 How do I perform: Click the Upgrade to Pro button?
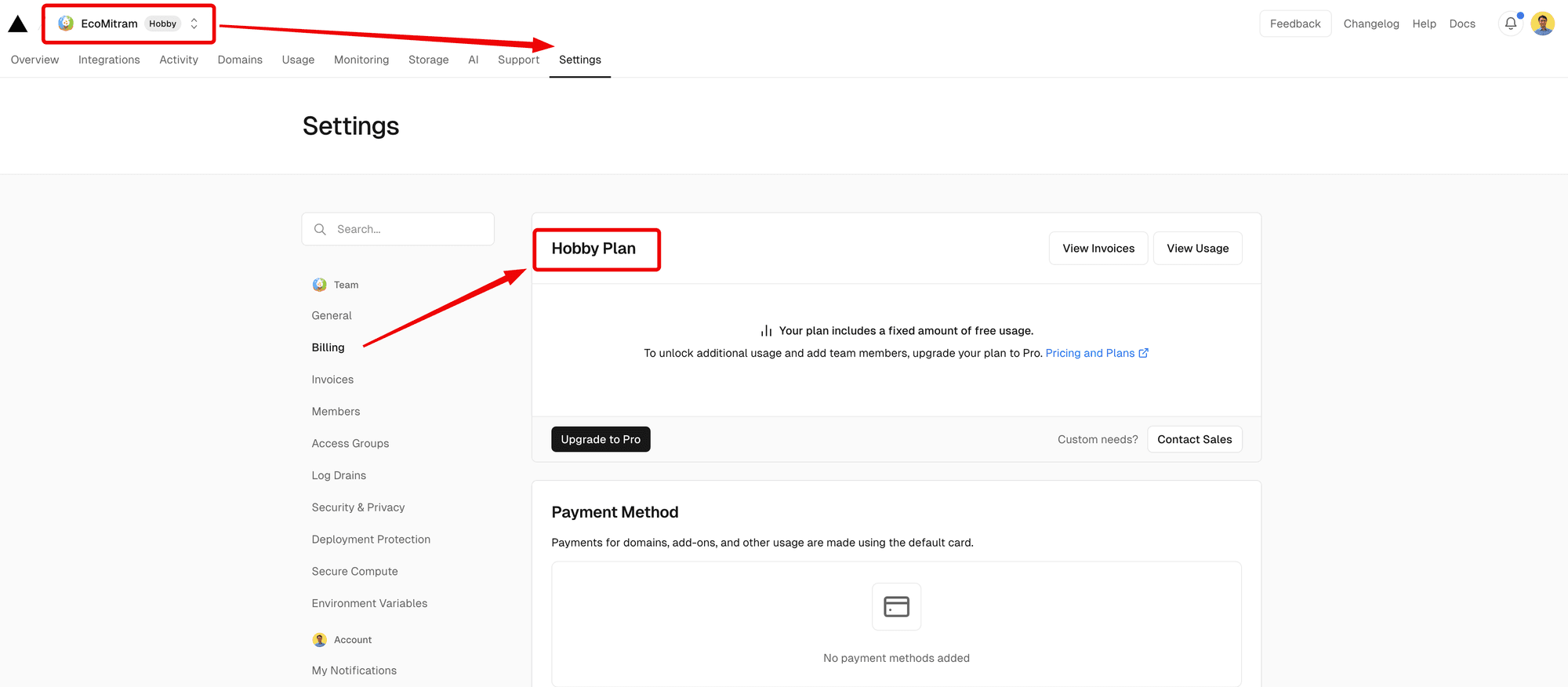click(x=601, y=439)
